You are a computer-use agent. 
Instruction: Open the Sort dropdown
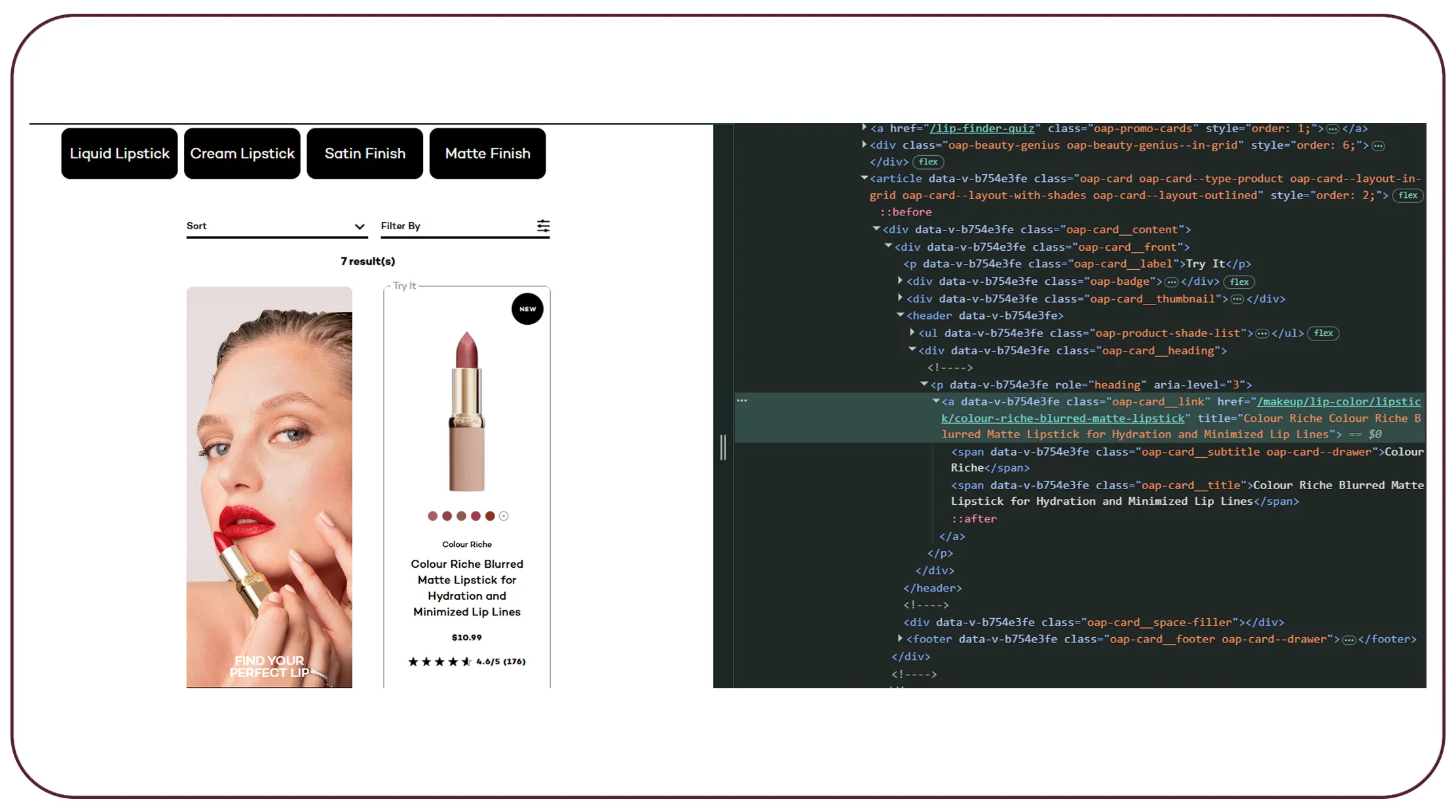276,226
